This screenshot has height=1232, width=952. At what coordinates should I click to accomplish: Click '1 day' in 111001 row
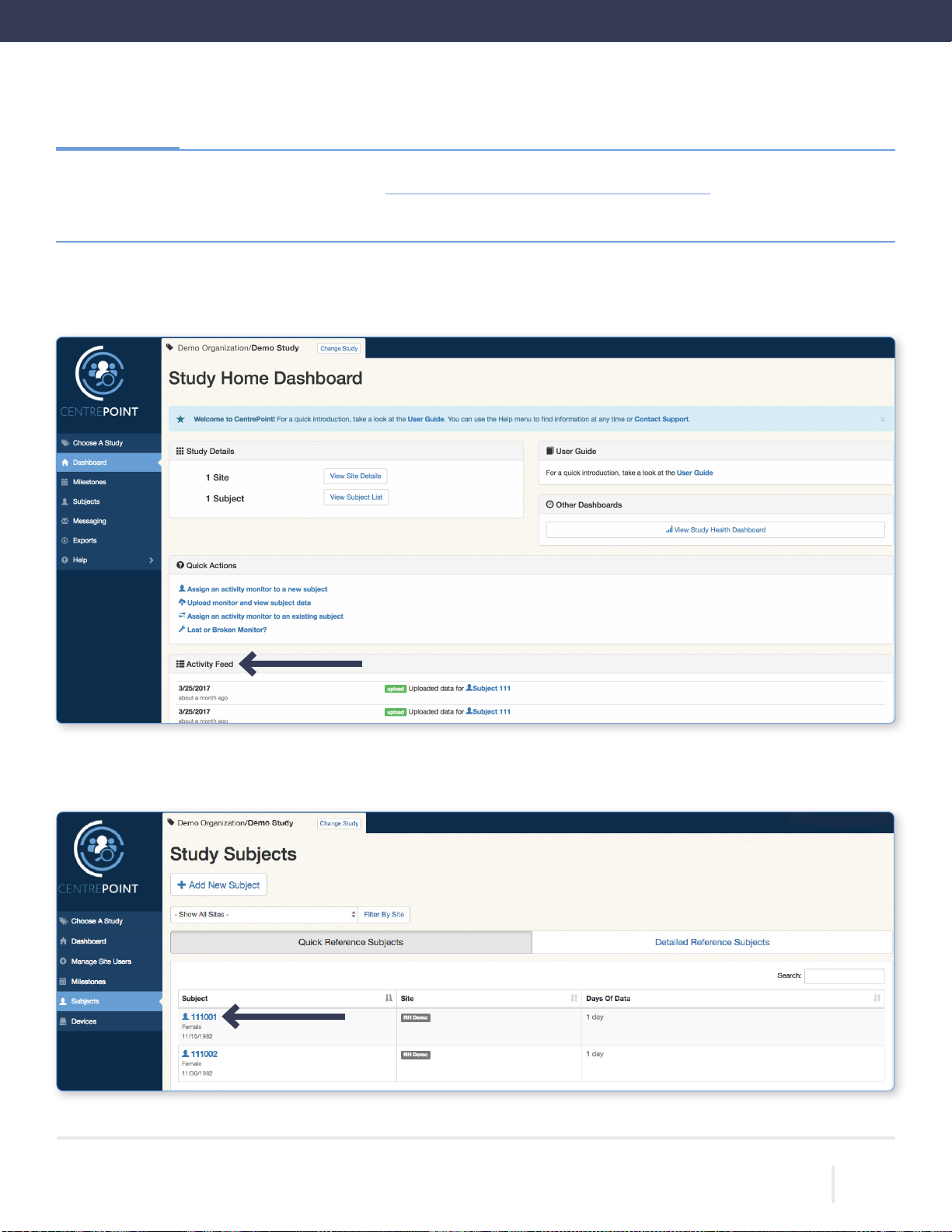click(595, 1017)
